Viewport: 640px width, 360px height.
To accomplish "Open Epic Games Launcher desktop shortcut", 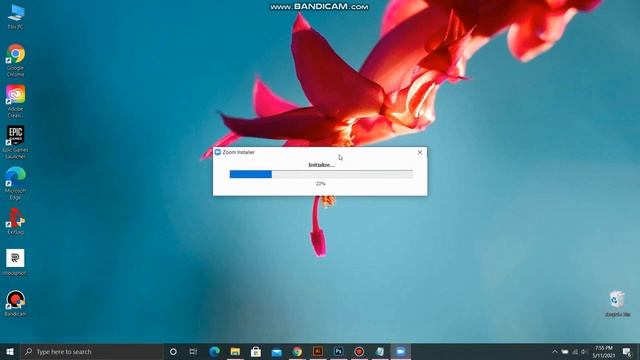I will [16, 142].
